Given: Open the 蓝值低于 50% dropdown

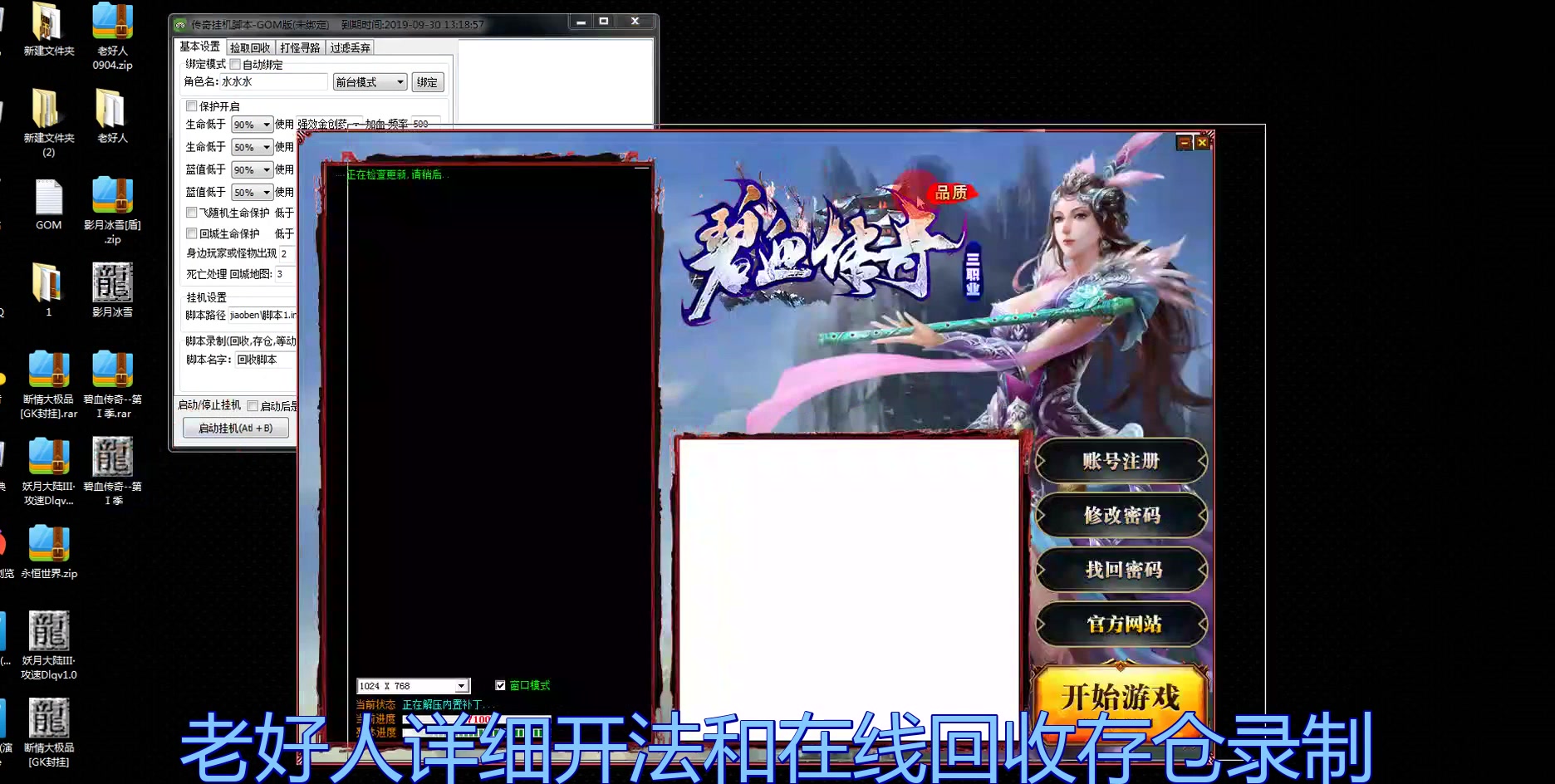Looking at the screenshot, I should [252, 192].
